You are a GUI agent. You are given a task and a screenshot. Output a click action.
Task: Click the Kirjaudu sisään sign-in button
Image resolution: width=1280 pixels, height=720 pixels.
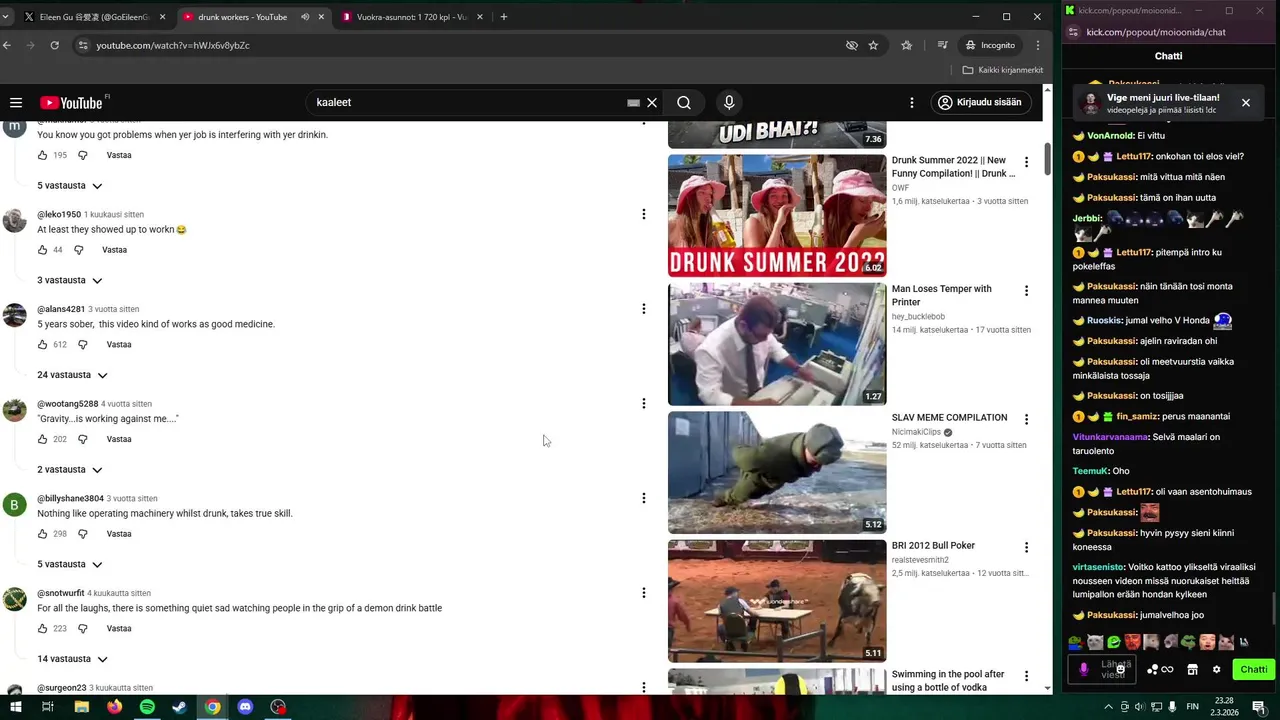980,102
